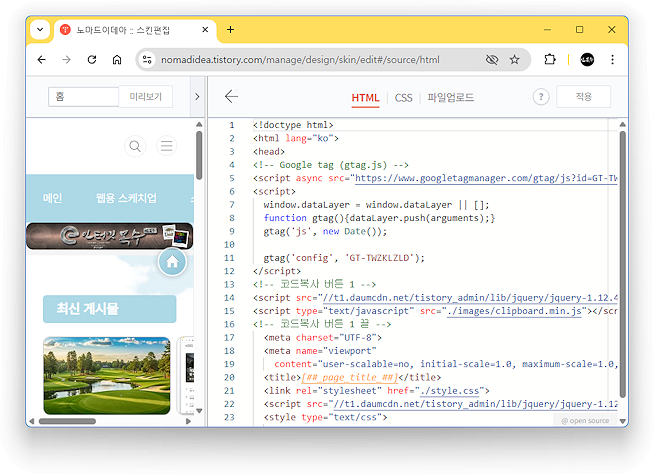Viewport: 654px width, 475px height.
Task: Click the function gtag() code line
Action: [379, 218]
